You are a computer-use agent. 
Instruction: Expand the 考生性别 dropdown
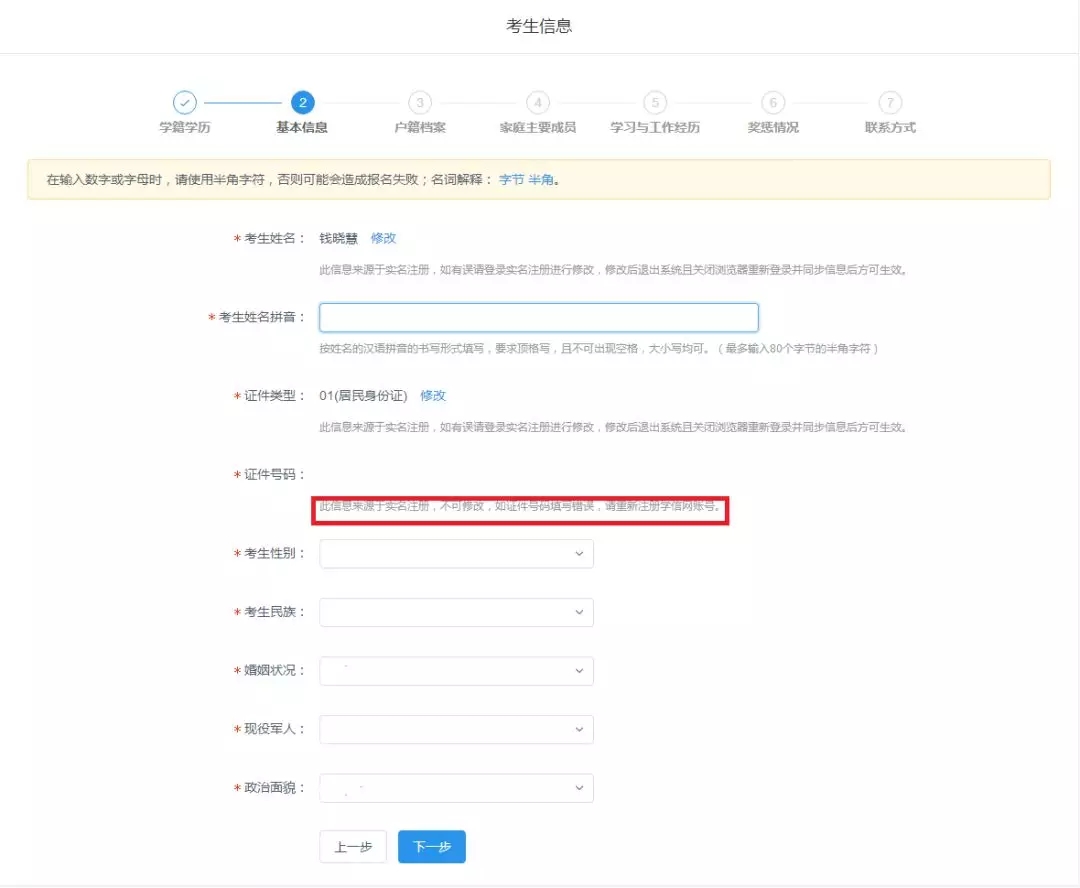tap(456, 554)
